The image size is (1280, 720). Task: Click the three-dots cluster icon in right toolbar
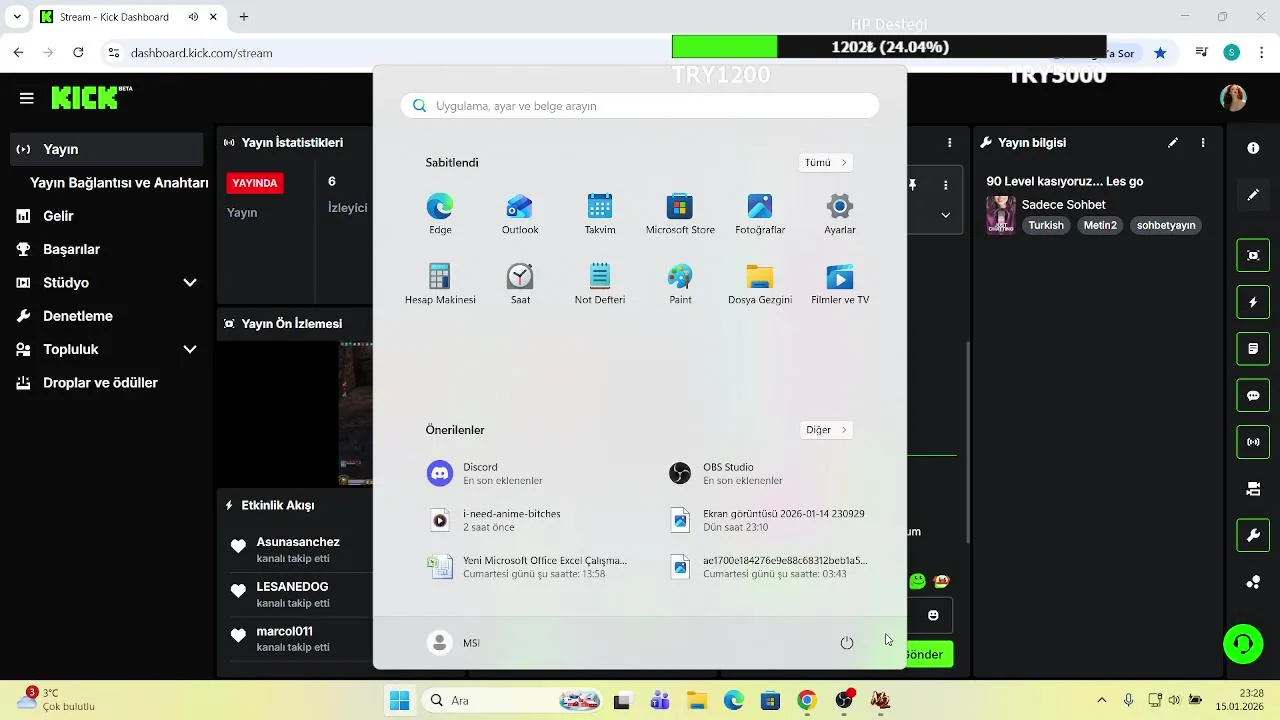1253,583
